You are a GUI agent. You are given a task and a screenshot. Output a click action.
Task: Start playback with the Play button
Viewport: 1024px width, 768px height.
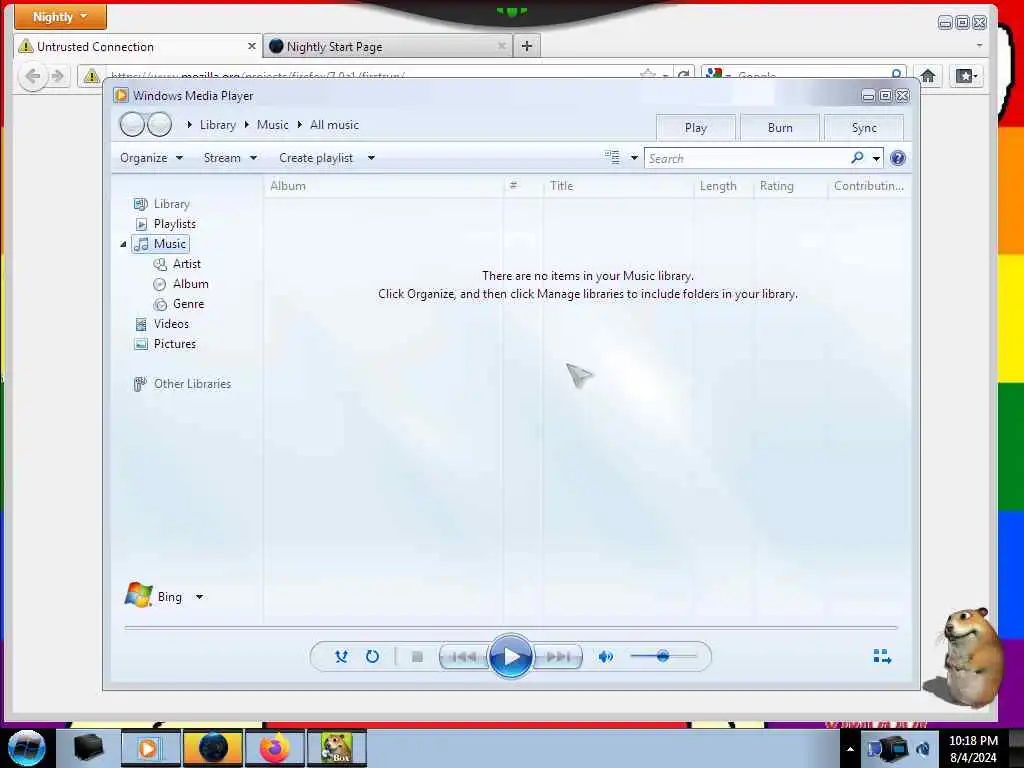[510, 656]
